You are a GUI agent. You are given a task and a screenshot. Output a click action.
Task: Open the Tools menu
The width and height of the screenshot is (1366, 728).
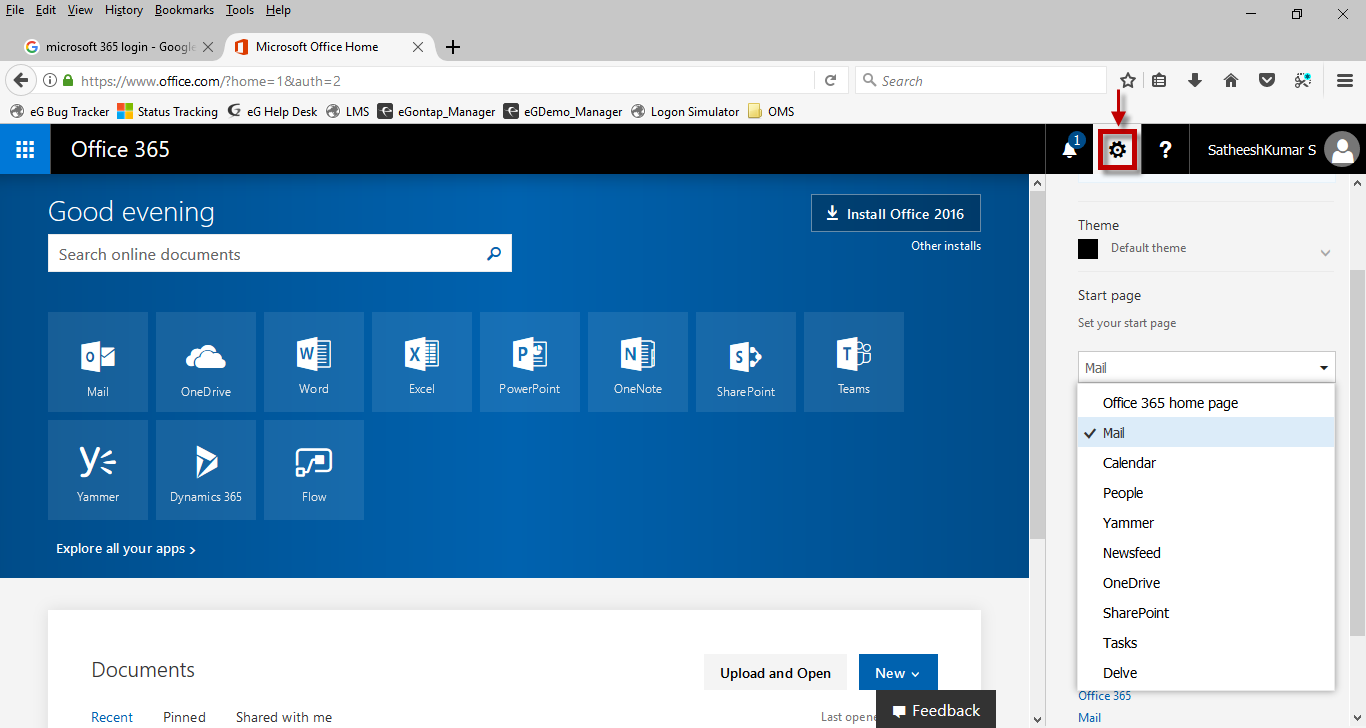[240, 10]
